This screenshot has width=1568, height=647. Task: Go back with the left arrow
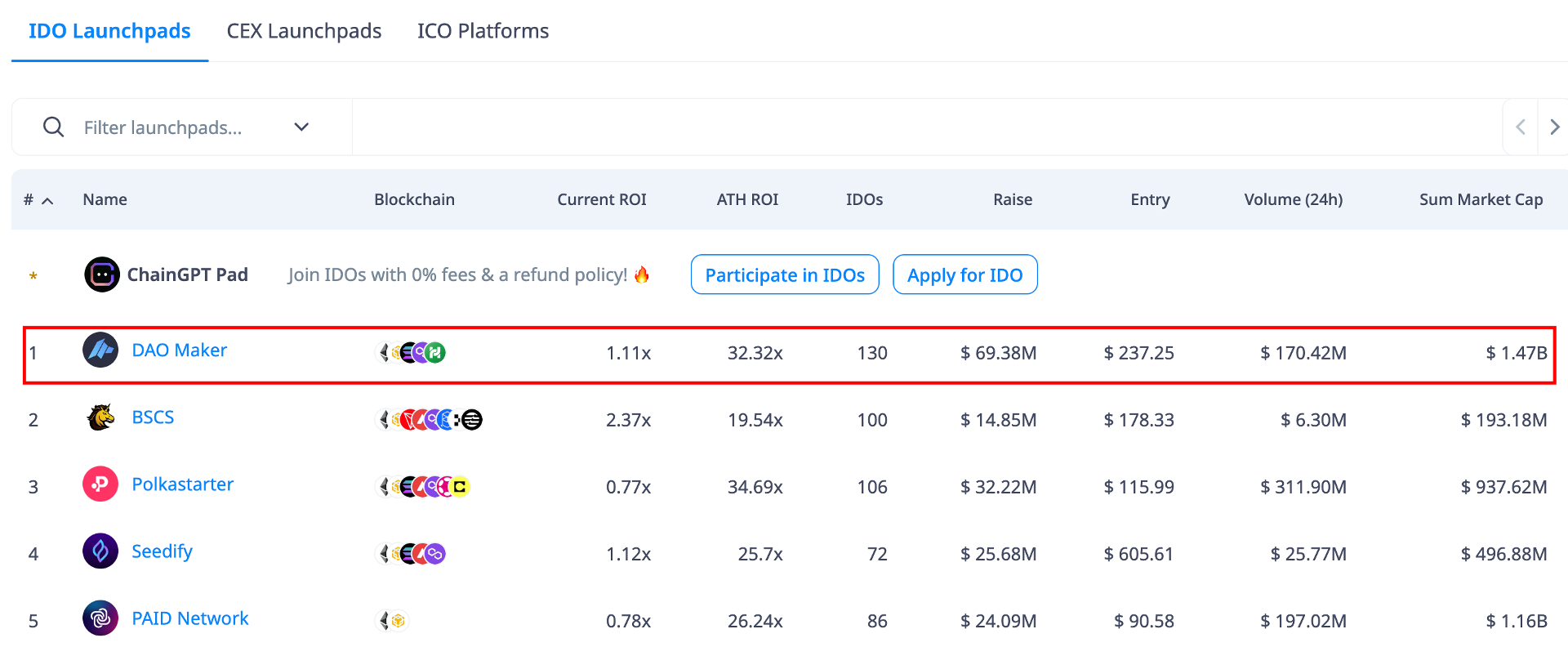click(x=1521, y=127)
